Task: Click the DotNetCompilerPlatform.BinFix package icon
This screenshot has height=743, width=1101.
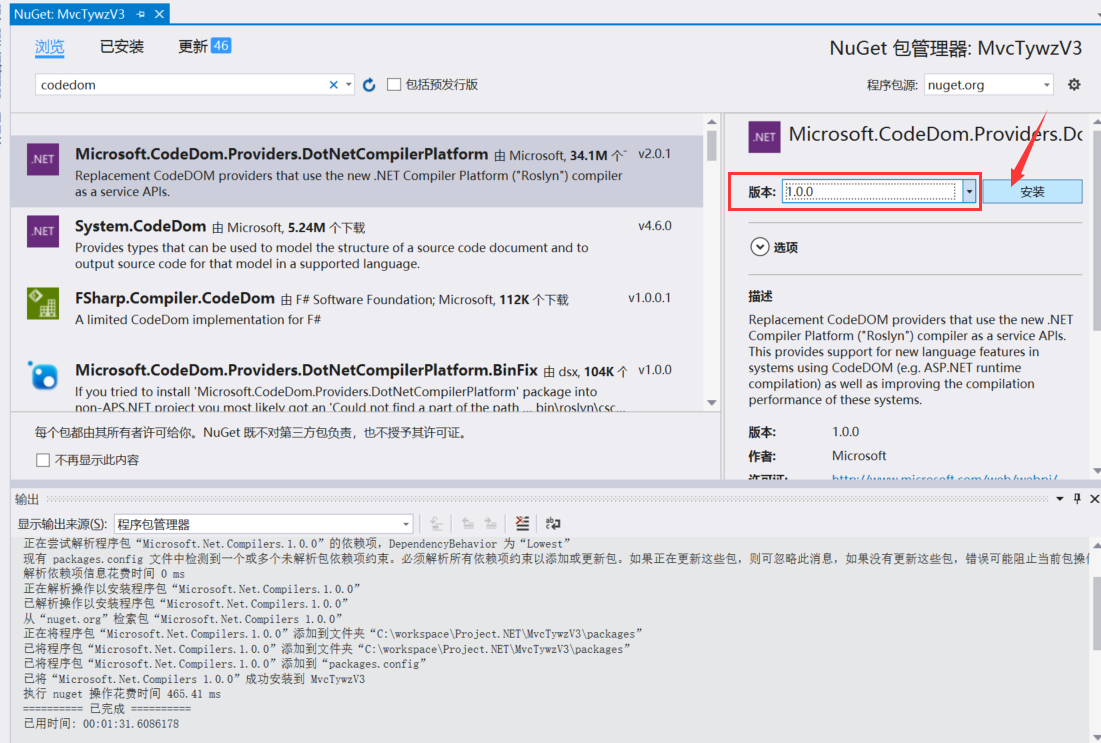Action: [43, 376]
